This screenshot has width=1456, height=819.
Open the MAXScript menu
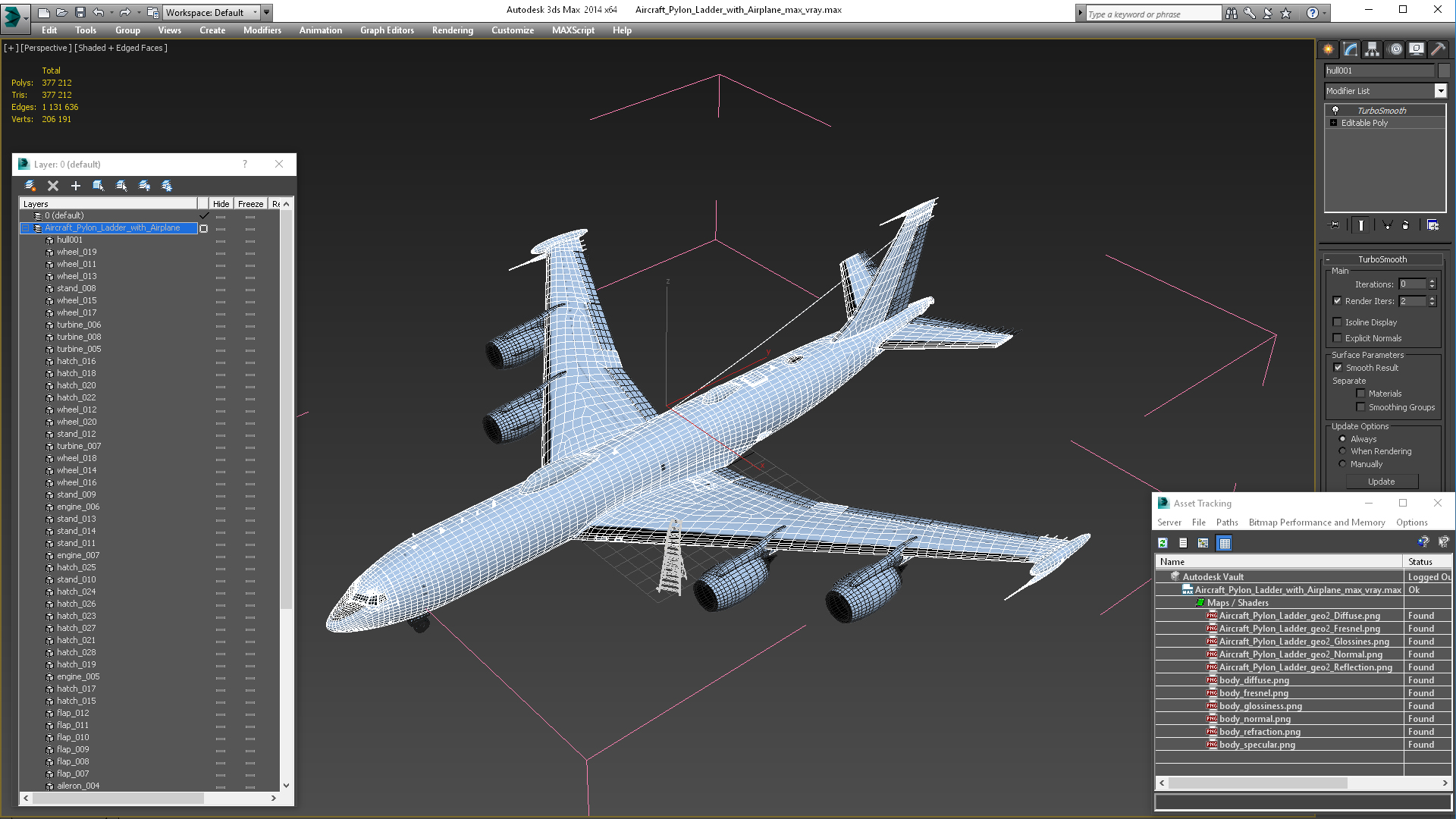pos(573,30)
